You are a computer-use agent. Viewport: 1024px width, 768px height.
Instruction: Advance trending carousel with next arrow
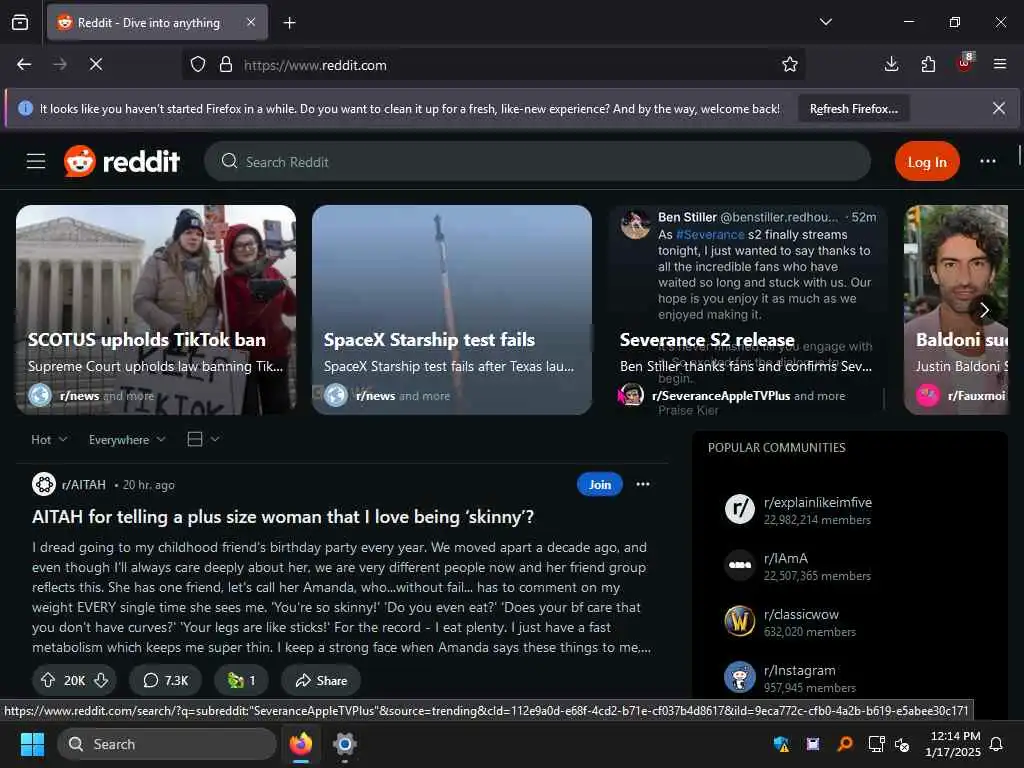pyautogui.click(x=984, y=310)
